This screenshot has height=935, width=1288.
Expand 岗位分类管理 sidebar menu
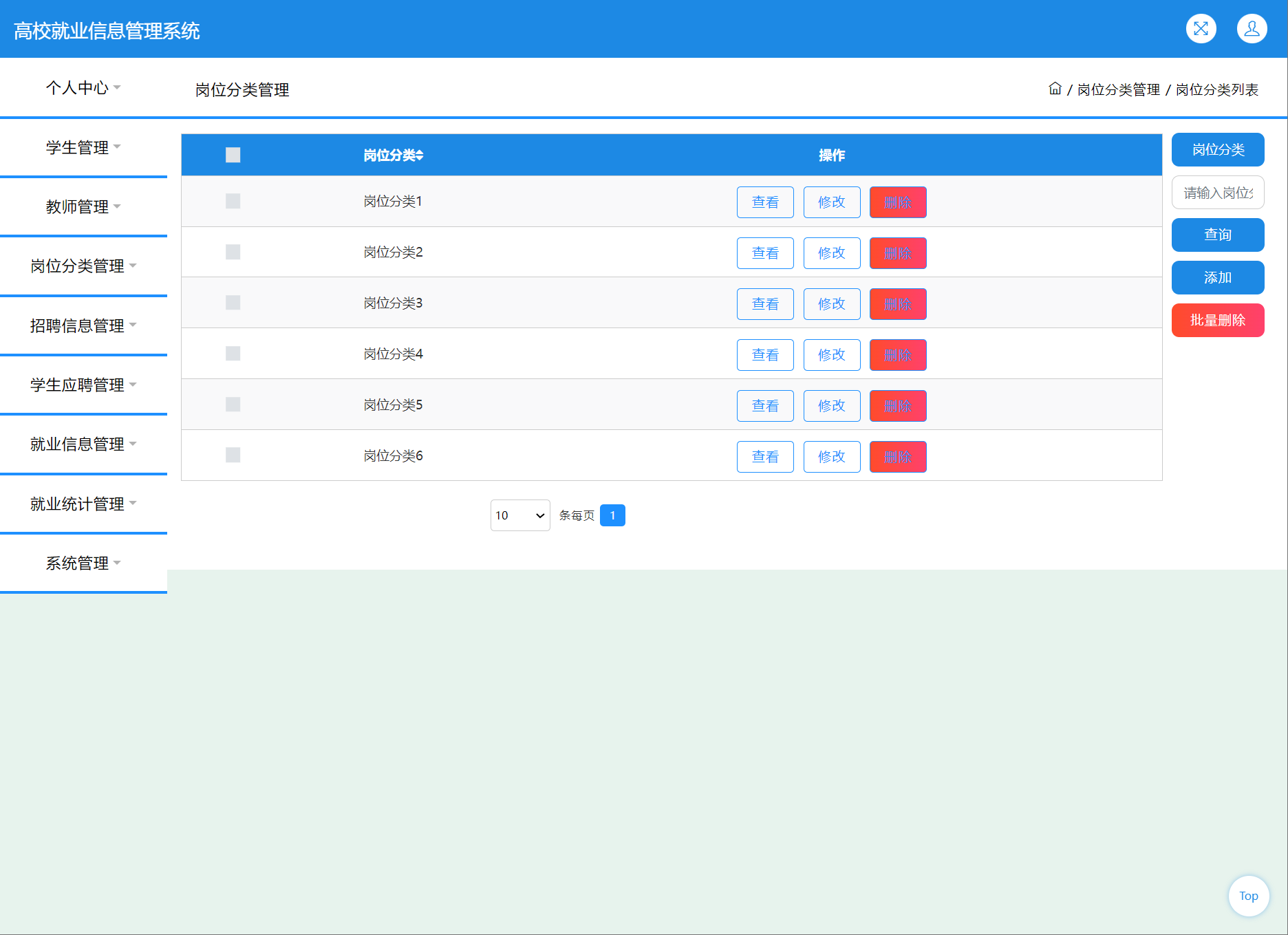click(83, 266)
